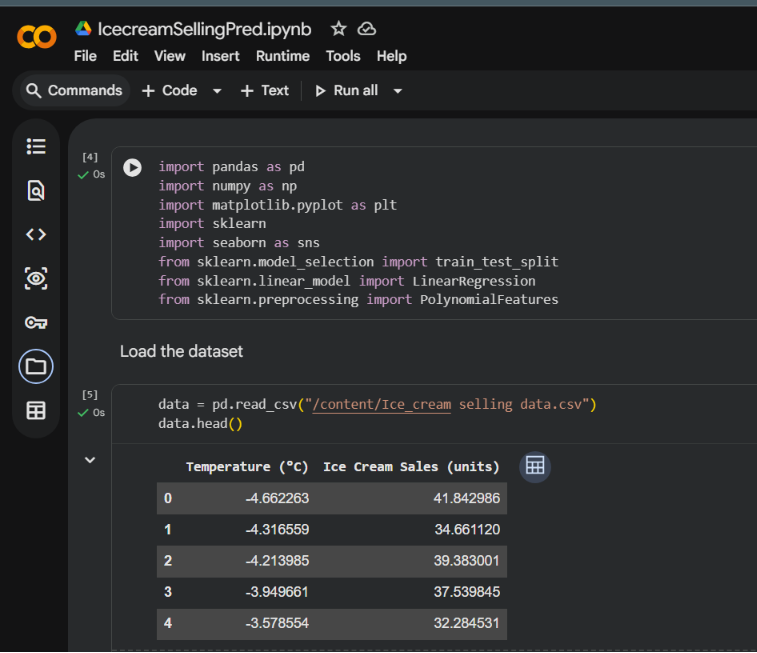
Task: Click the data.head() code line
Action: [200, 424]
